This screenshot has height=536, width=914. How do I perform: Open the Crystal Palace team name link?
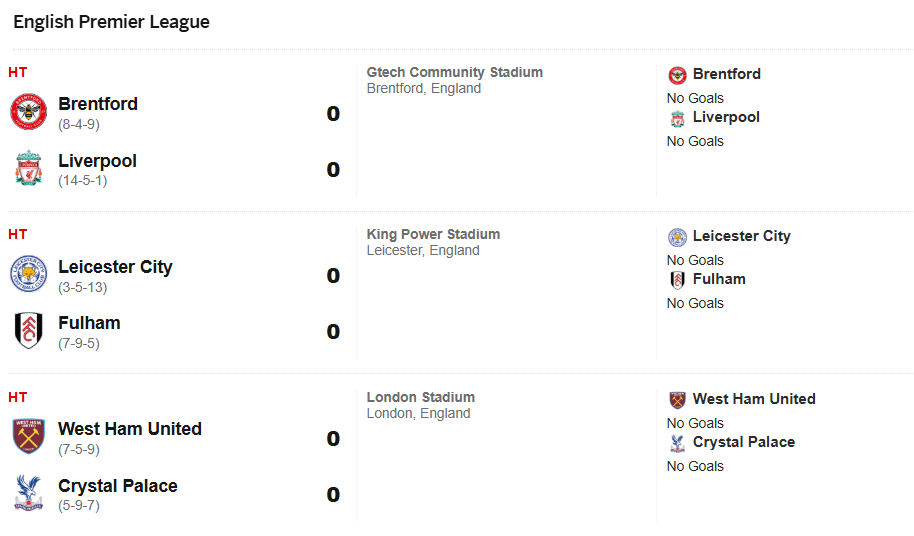pyautogui.click(x=118, y=486)
